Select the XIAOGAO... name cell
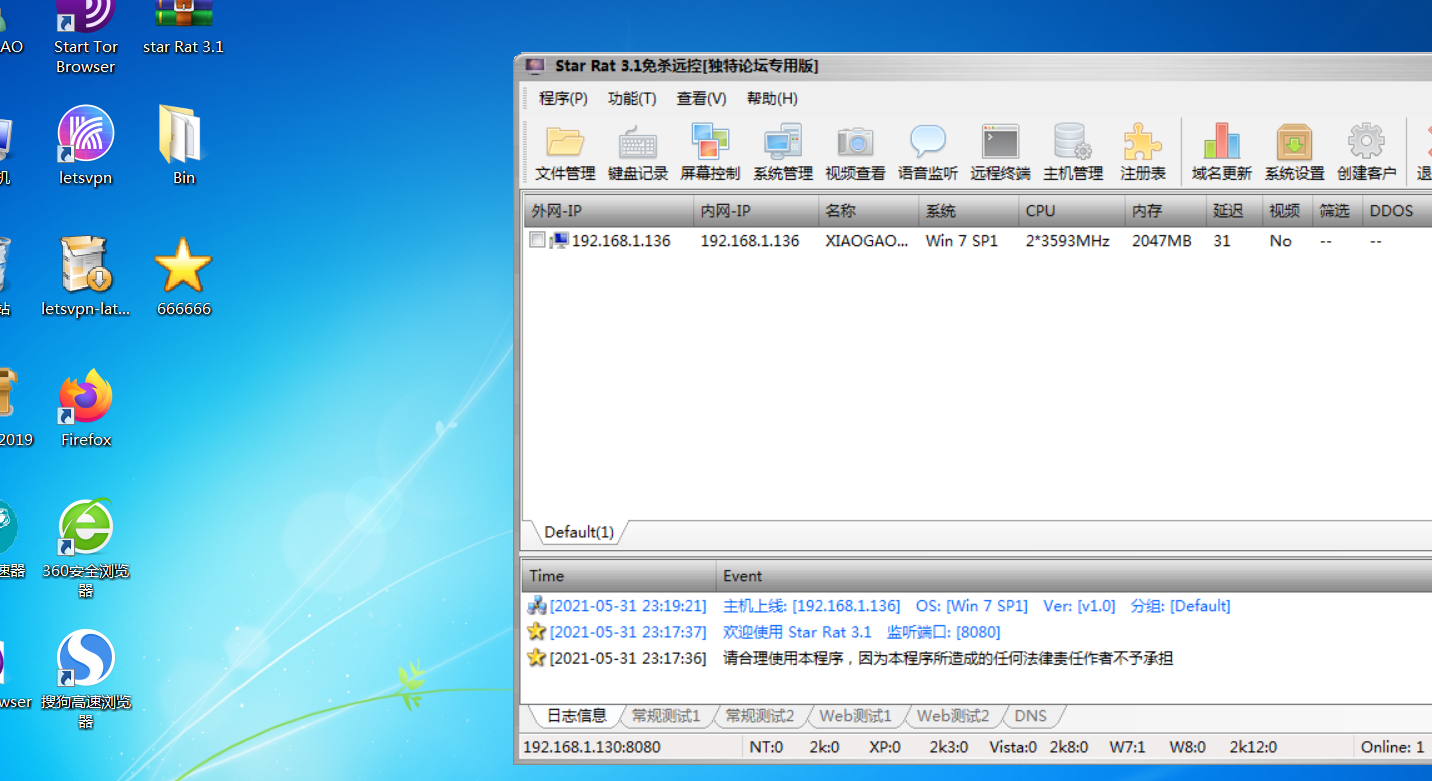Viewport: 1432px width, 781px height. tap(867, 241)
